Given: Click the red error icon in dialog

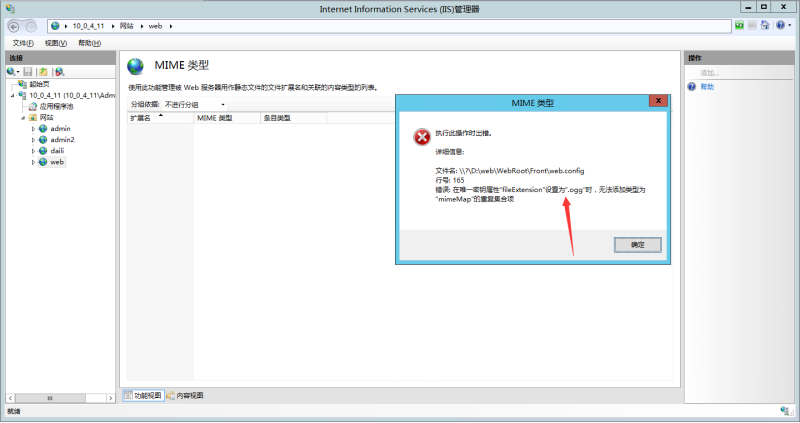Looking at the screenshot, I should click(422, 137).
